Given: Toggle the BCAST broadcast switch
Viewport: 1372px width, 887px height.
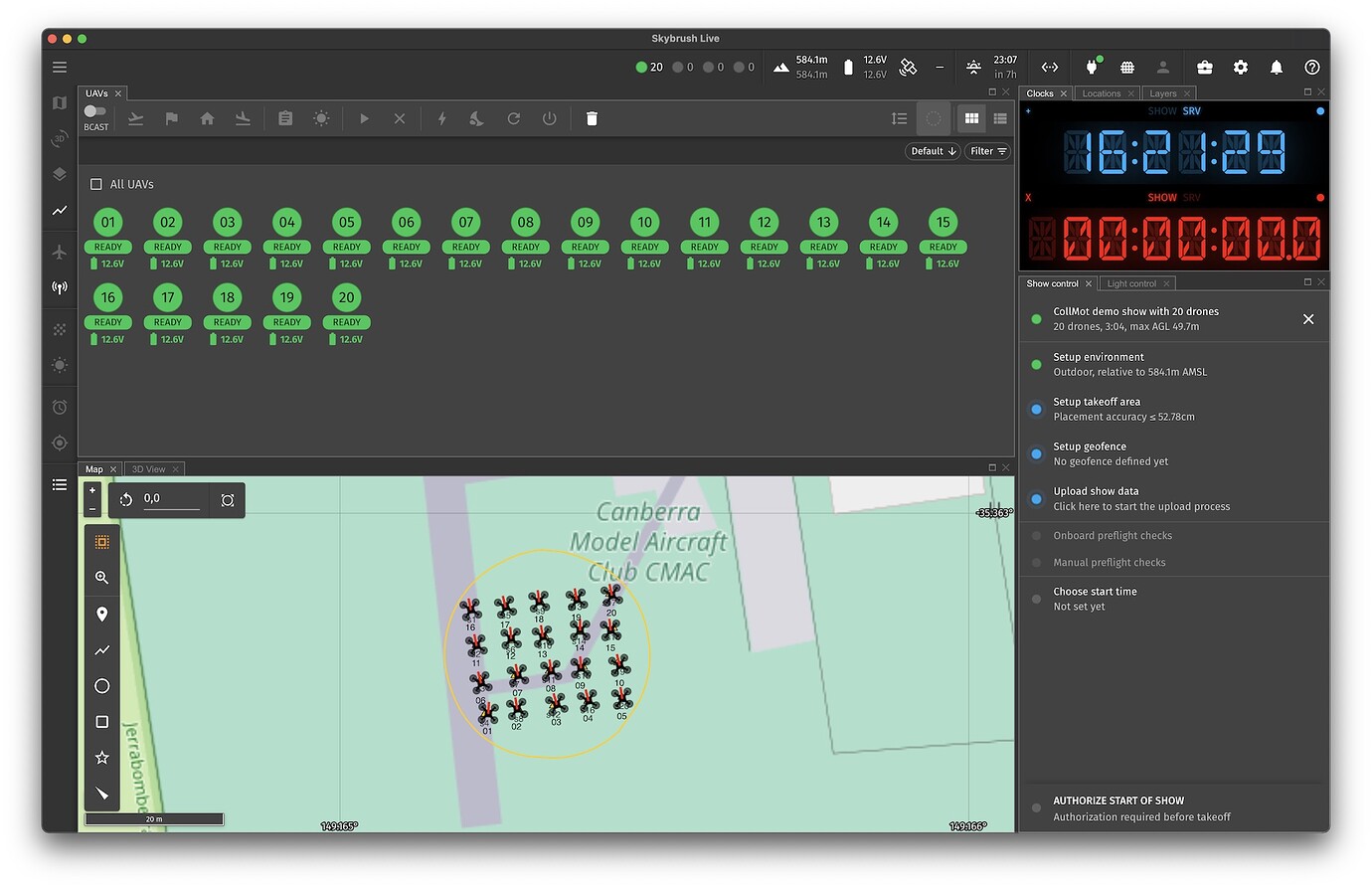Looking at the screenshot, I should (x=95, y=112).
